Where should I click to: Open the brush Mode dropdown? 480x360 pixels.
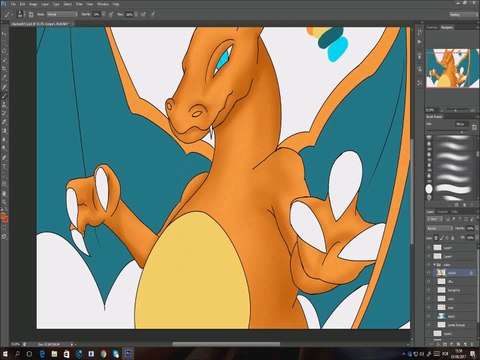(x=62, y=14)
